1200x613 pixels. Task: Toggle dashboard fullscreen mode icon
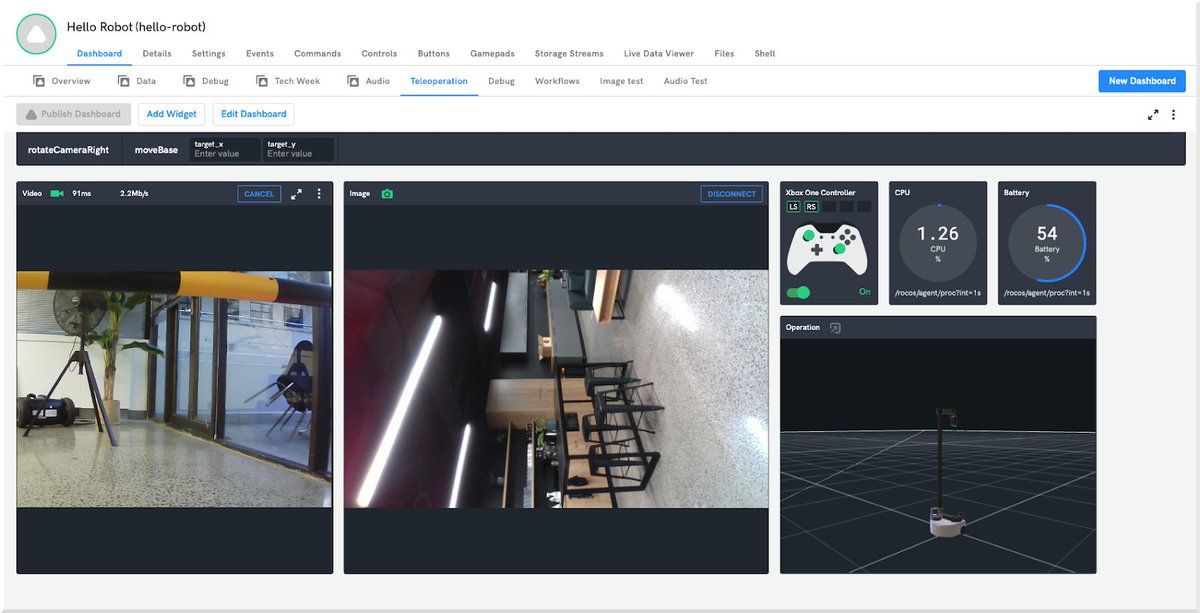1153,115
